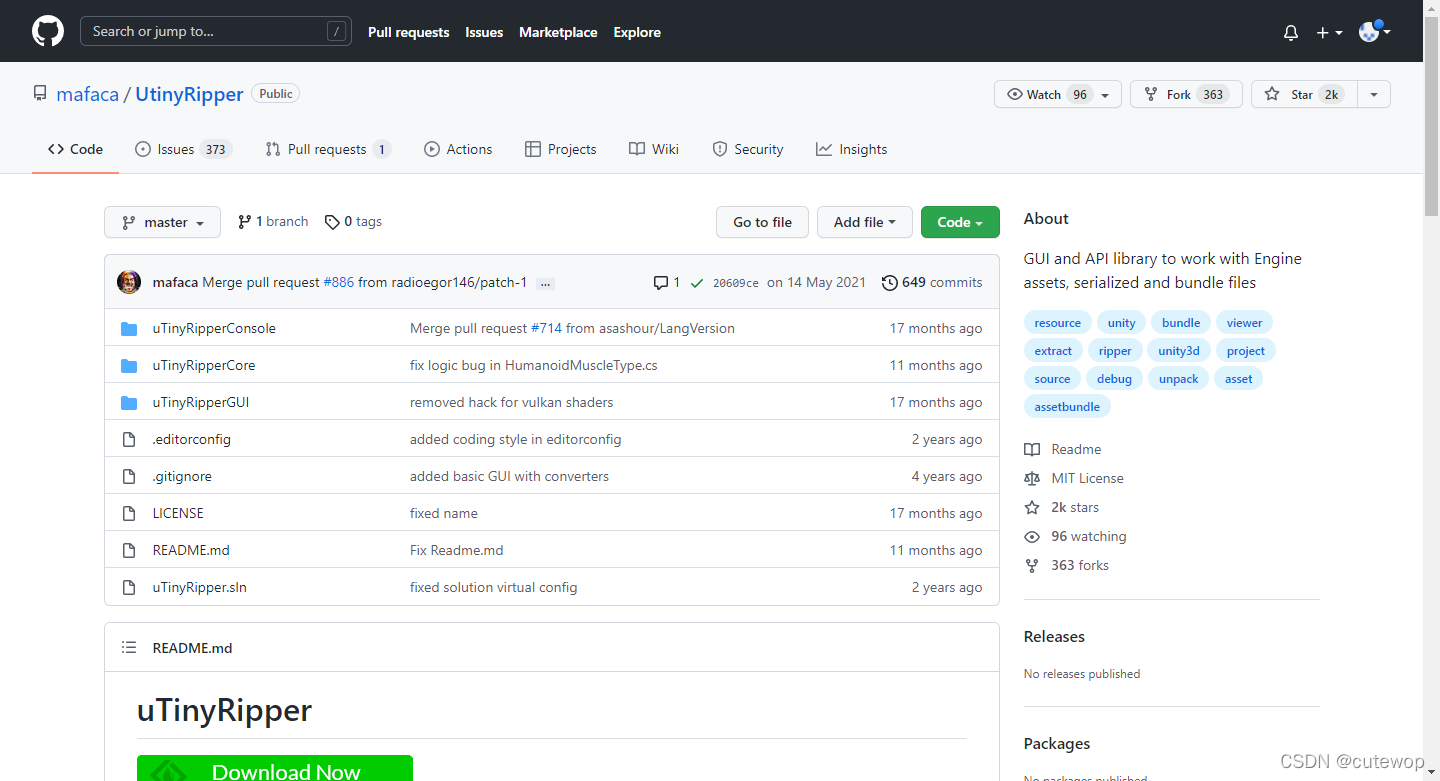Screen dimensions: 1440x781
Task: Select the unity3d topic tag
Action: tap(1179, 350)
